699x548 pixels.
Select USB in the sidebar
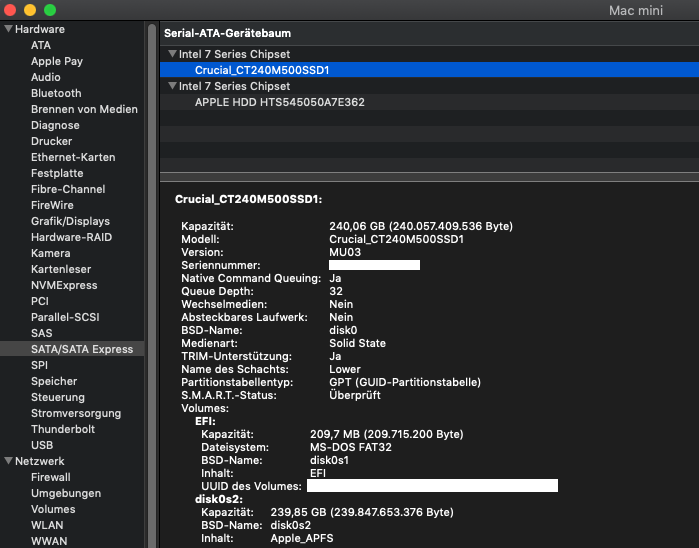pos(42,445)
